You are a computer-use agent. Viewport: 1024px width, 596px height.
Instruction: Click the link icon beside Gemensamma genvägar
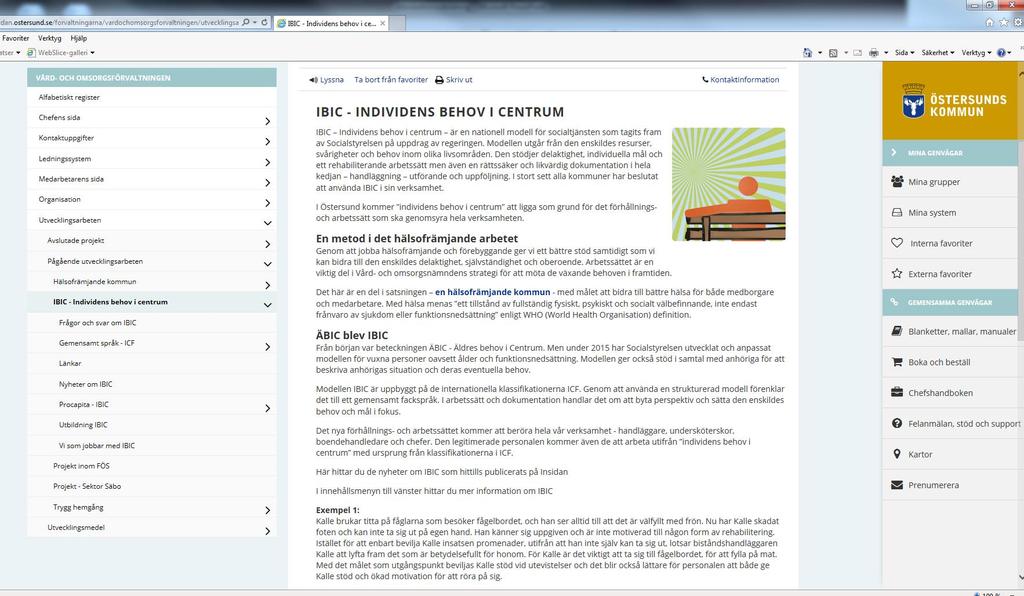click(894, 302)
